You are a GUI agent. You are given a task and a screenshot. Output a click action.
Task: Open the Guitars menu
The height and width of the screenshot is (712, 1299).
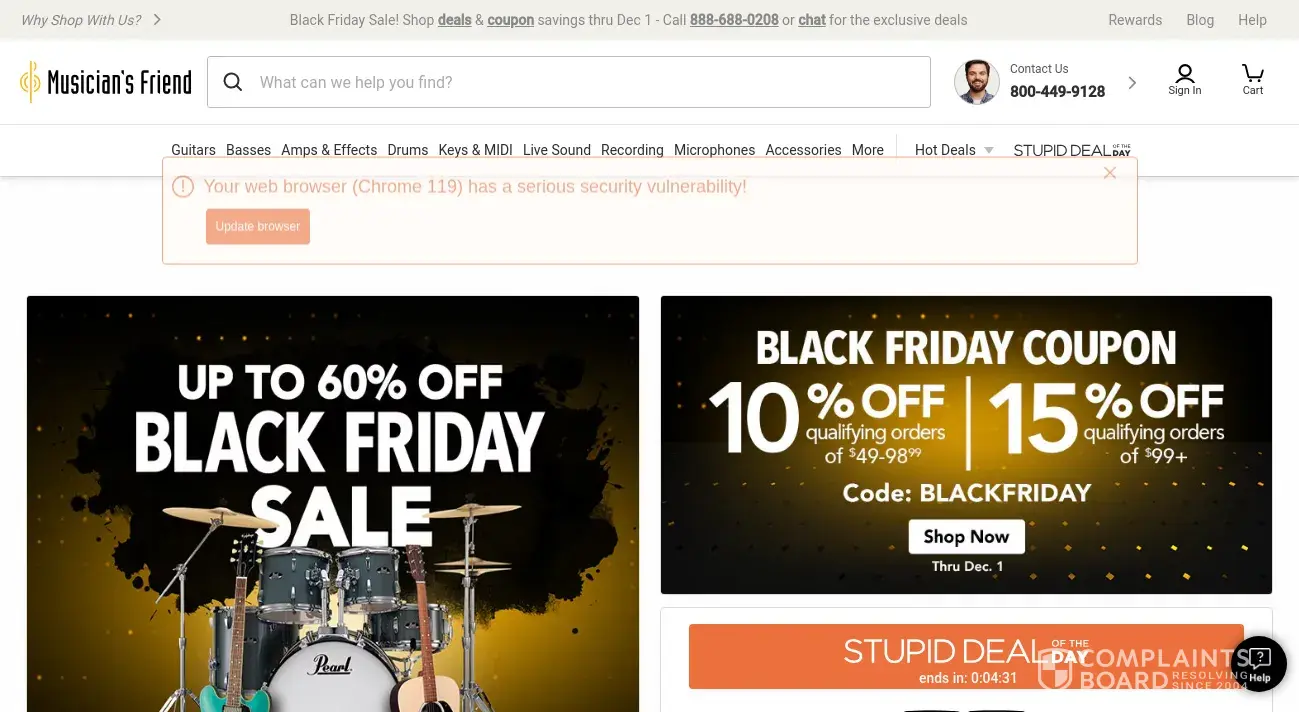(193, 150)
